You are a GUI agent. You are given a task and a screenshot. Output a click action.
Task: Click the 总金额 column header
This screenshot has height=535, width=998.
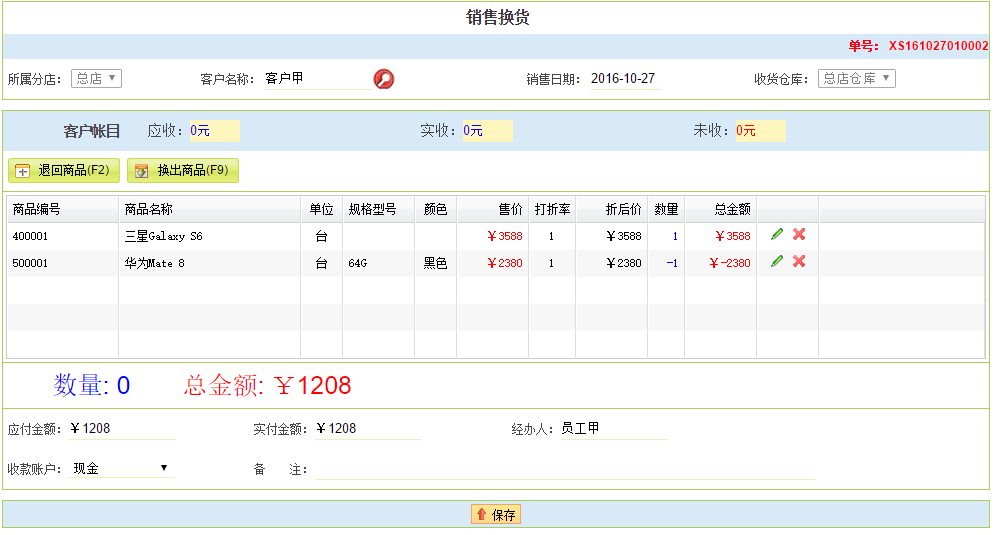tap(732, 209)
